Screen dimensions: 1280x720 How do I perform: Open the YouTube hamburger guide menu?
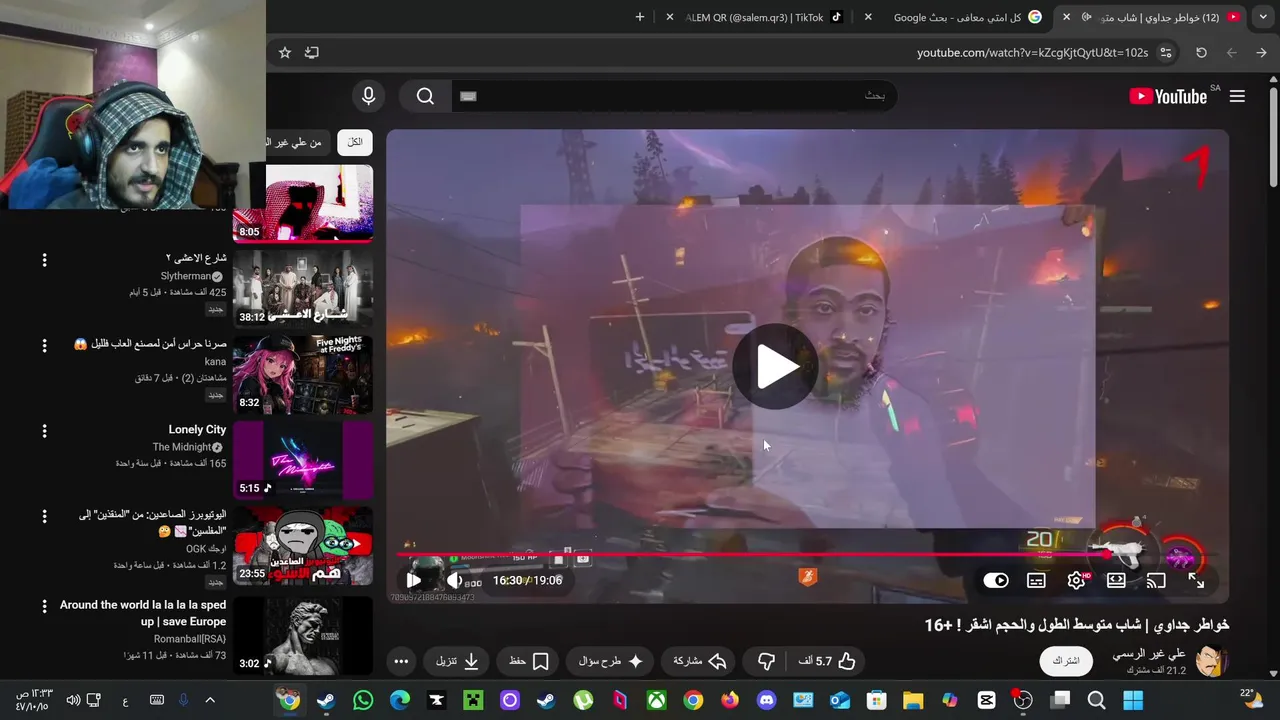[x=1237, y=96]
